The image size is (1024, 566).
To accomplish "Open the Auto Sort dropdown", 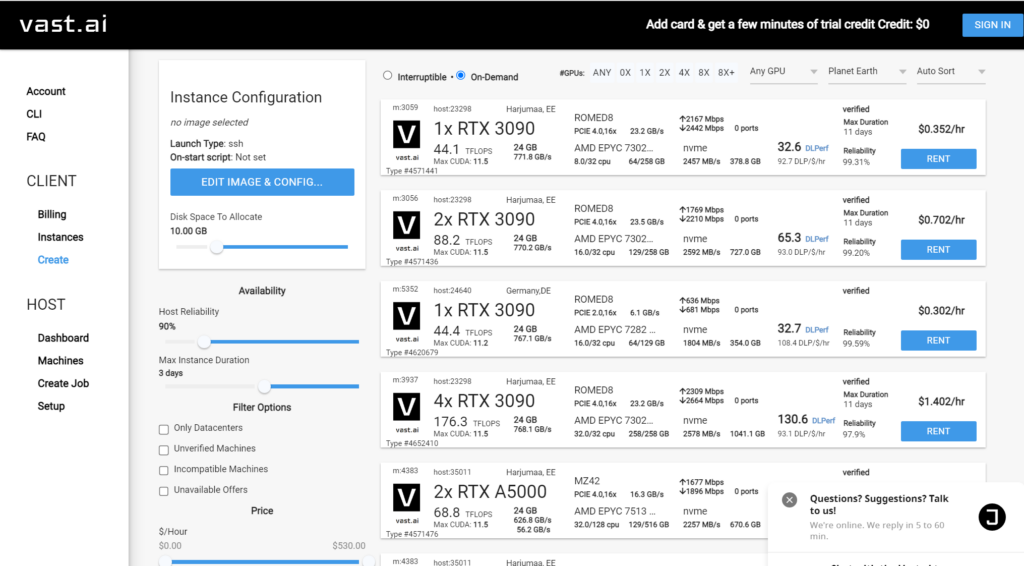I will click(950, 71).
